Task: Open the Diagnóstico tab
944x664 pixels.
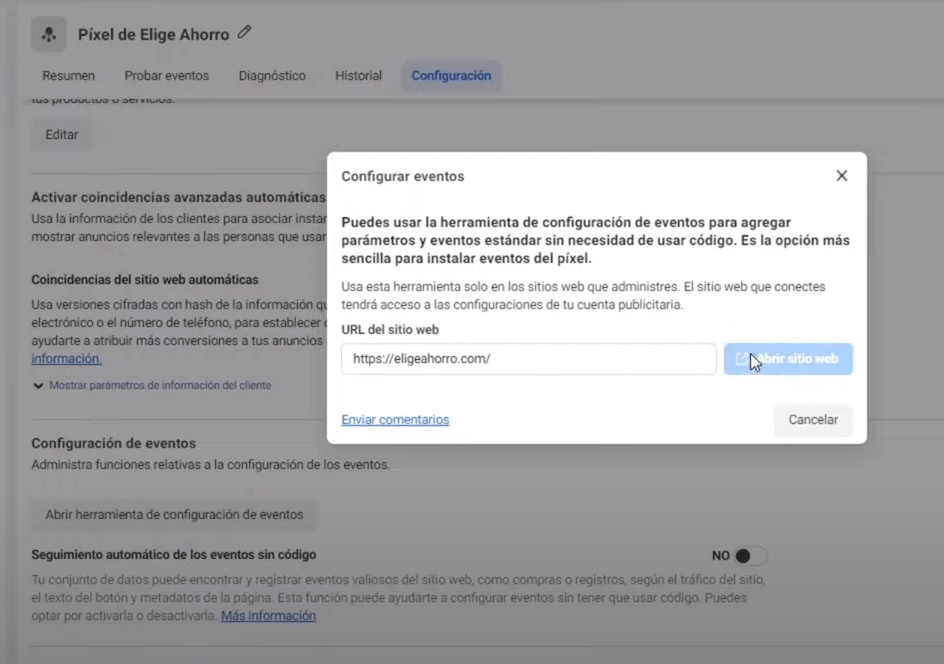Action: pos(272,76)
